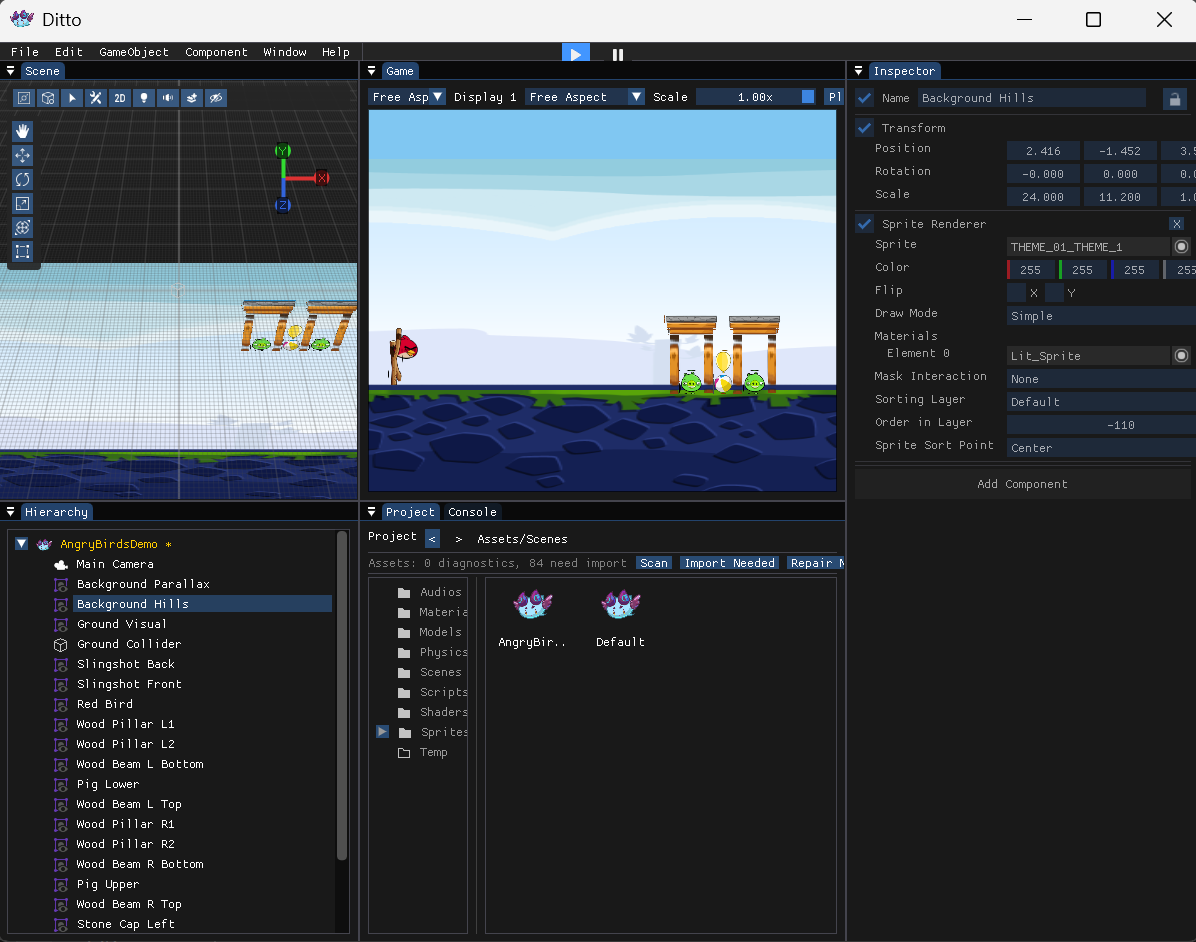Click the Inspector lock icon

(x=1175, y=98)
